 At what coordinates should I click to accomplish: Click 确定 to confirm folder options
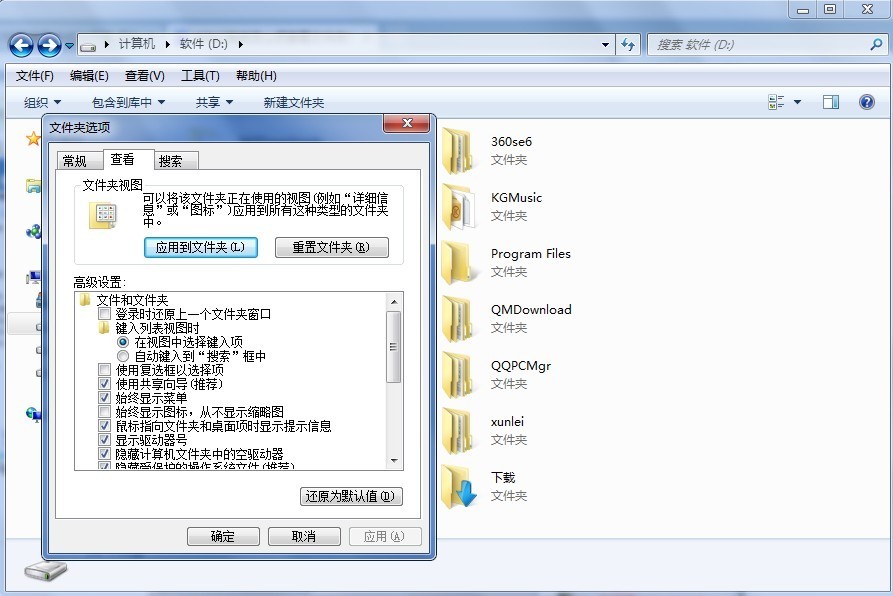[x=223, y=537]
